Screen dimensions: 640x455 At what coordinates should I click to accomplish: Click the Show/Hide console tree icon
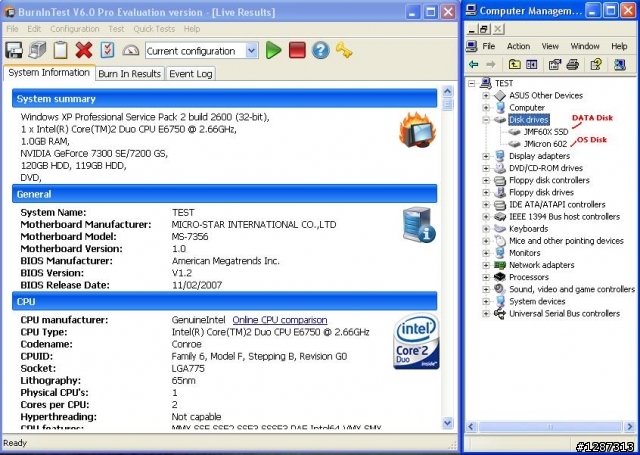(531, 64)
